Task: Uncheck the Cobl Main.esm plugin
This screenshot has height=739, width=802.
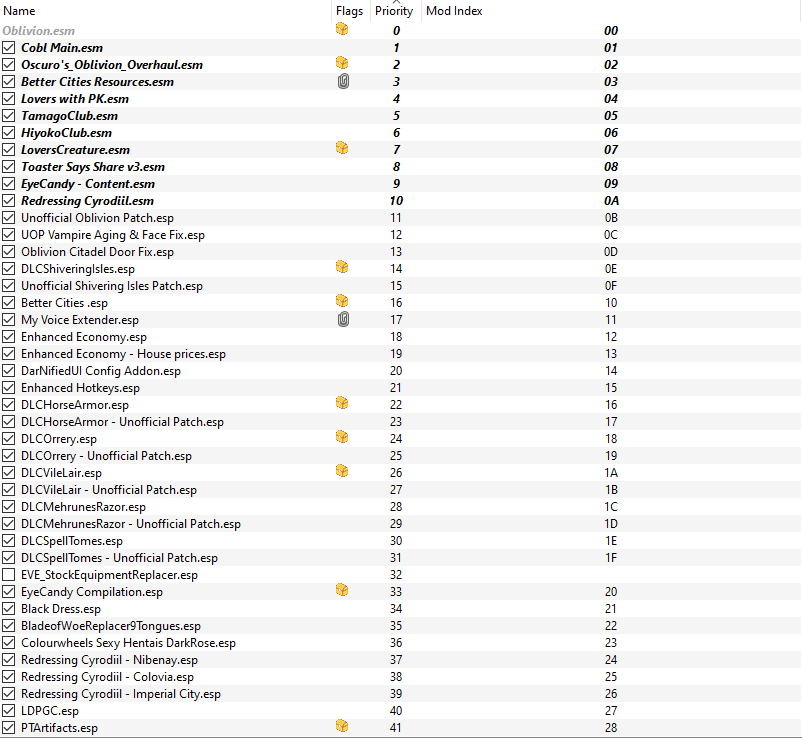Action: click(x=8, y=48)
